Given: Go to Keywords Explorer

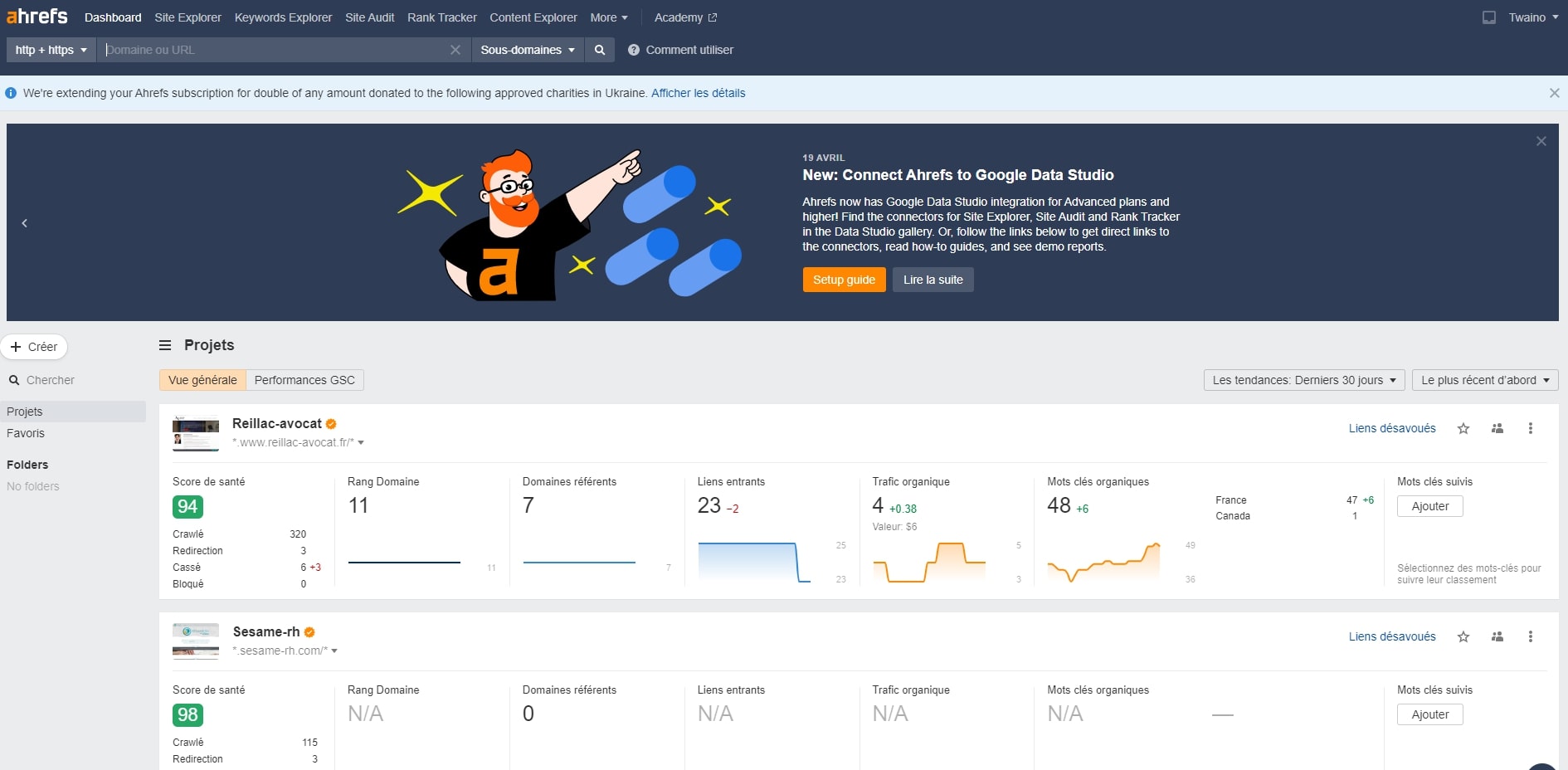Looking at the screenshot, I should pos(283,17).
